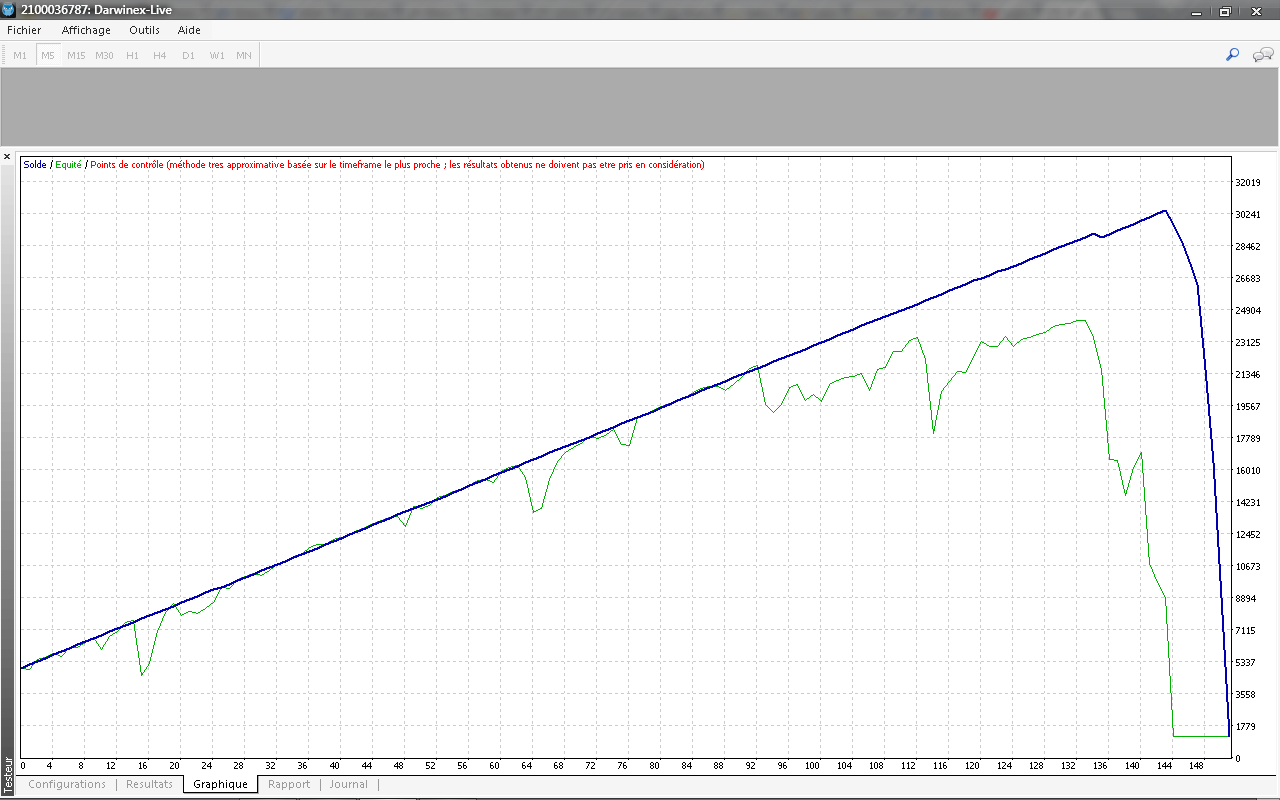The height and width of the screenshot is (800, 1280).
Task: Open the Affichage menu
Action: [86, 30]
